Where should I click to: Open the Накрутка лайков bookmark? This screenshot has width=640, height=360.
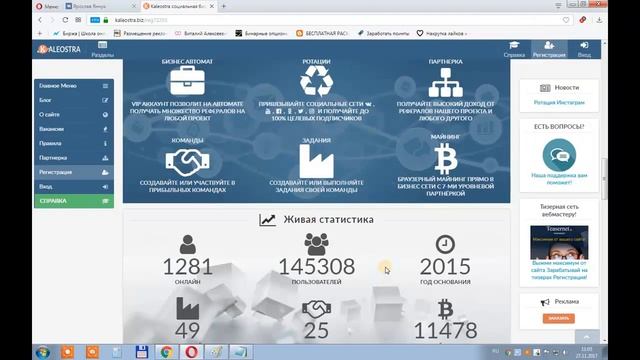(442, 33)
